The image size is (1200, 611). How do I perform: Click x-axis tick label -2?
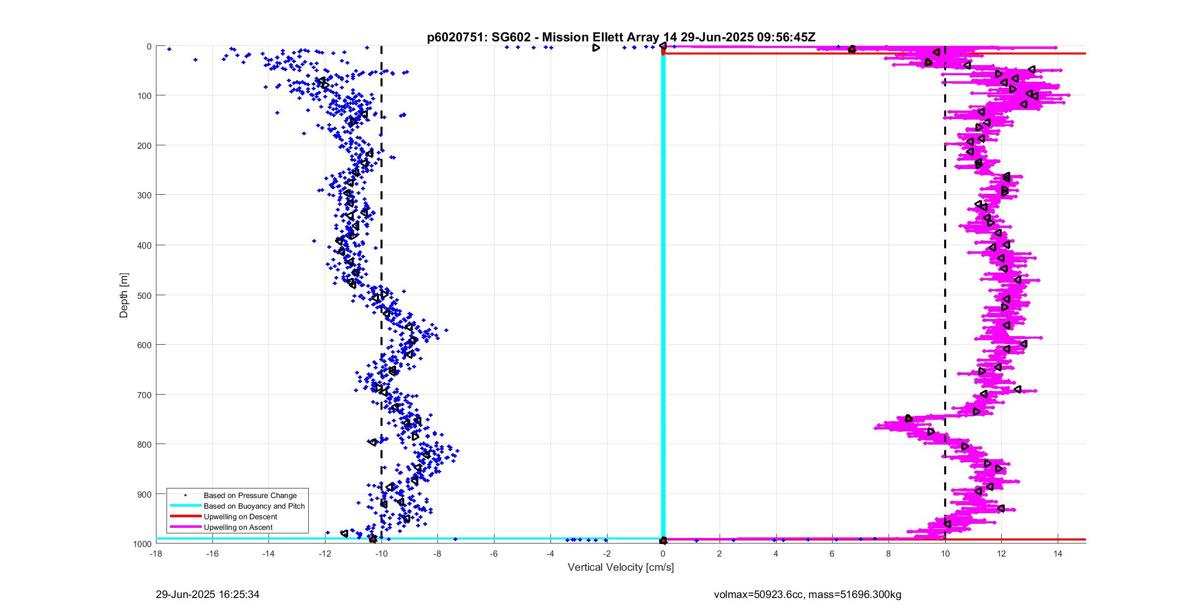coord(606,552)
